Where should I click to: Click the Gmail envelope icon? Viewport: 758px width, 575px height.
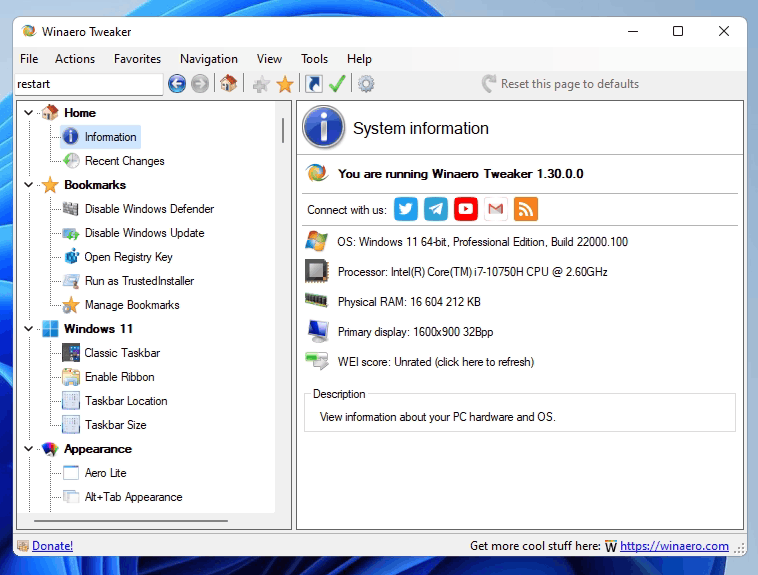point(496,209)
